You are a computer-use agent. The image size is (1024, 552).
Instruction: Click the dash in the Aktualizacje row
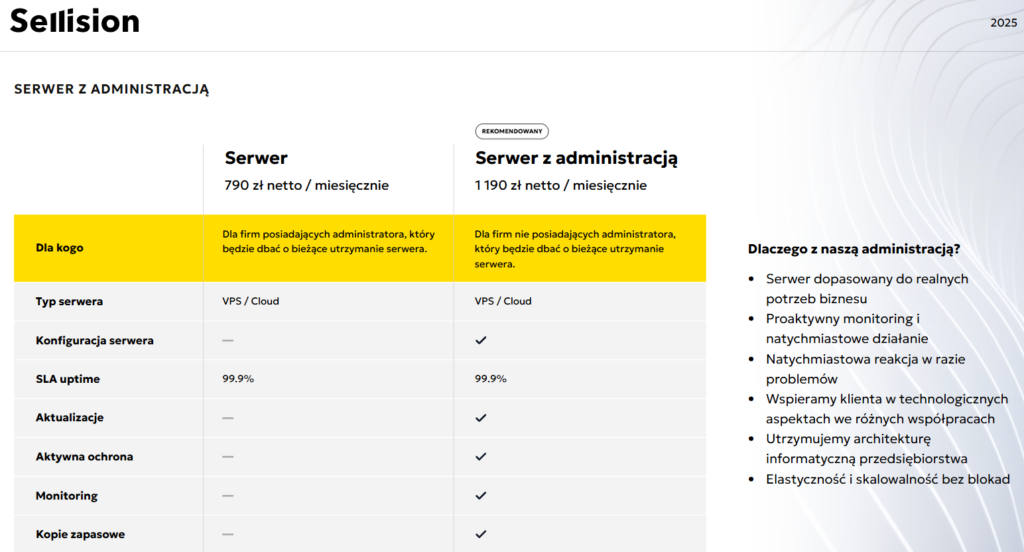228,417
